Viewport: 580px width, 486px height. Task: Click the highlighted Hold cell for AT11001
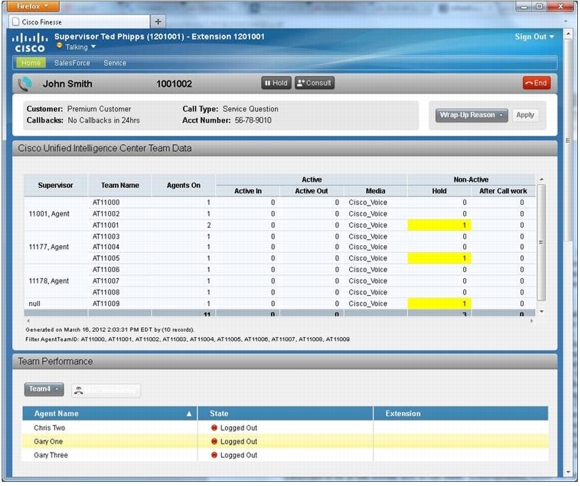coord(439,225)
